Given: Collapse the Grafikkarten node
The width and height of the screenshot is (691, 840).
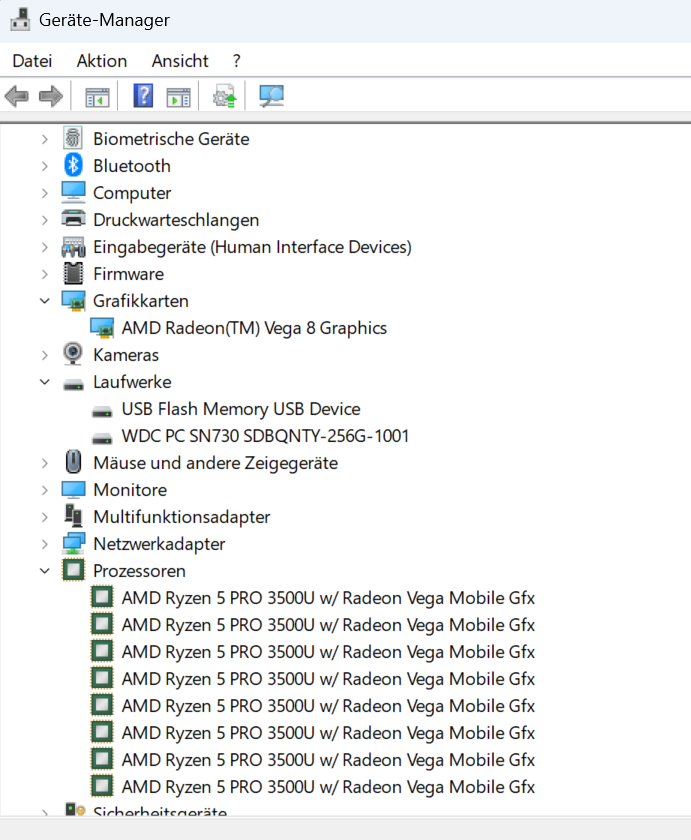Looking at the screenshot, I should pyautogui.click(x=45, y=301).
